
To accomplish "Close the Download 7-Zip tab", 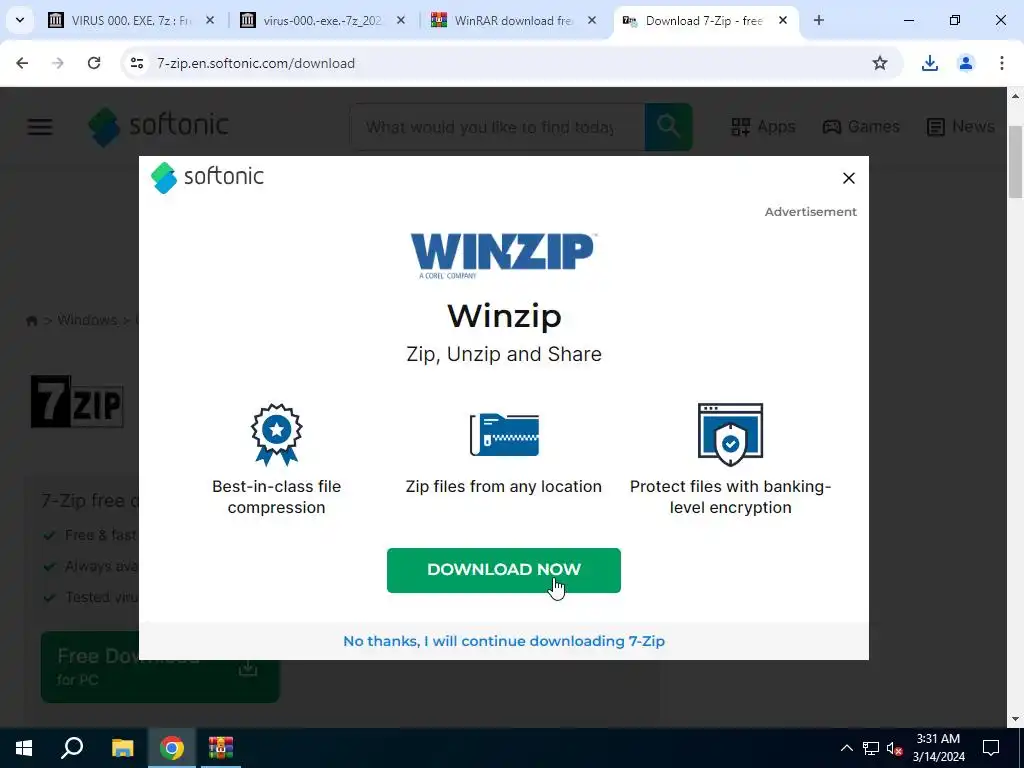I will pyautogui.click(x=782, y=20).
